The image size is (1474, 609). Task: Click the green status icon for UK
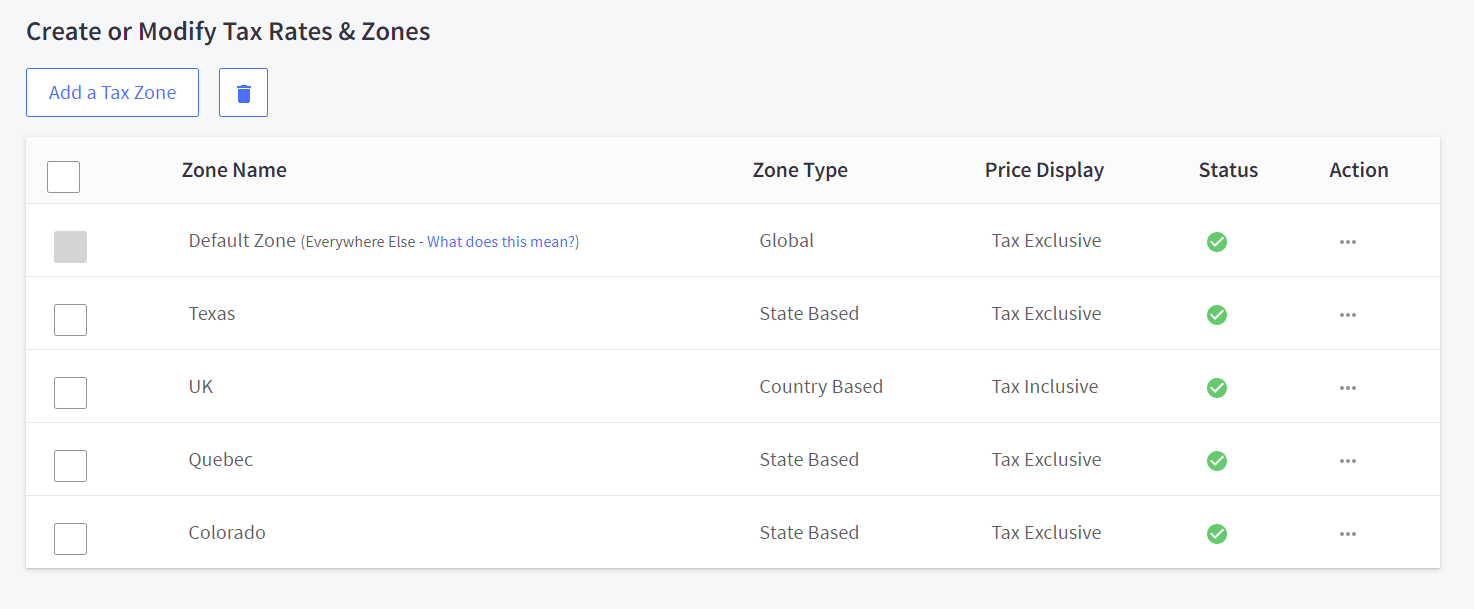coord(1216,387)
